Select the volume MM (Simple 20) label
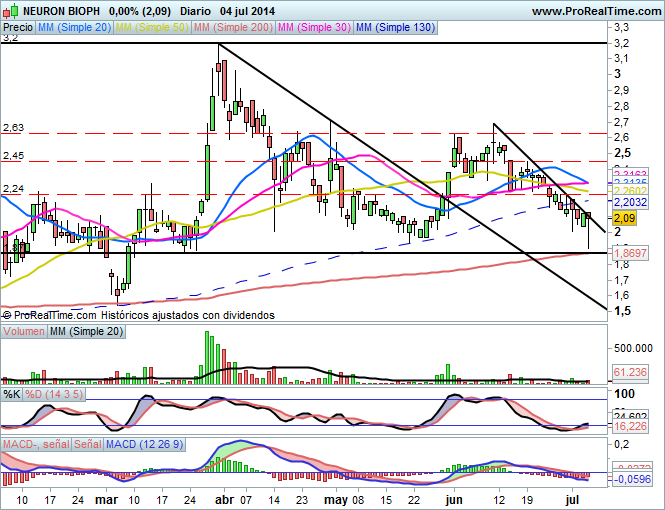Screen dimensions: 665x510 [x=86, y=331]
